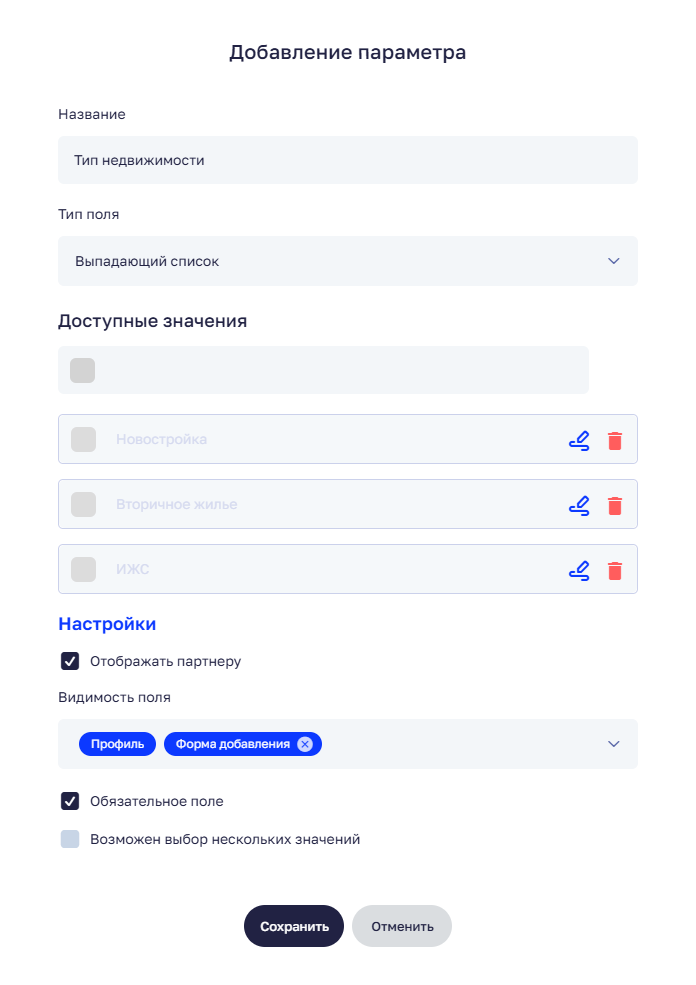Viewport: 696px width, 985px height.
Task: Toggle the Отображать партнеру checkbox
Action: tap(70, 661)
